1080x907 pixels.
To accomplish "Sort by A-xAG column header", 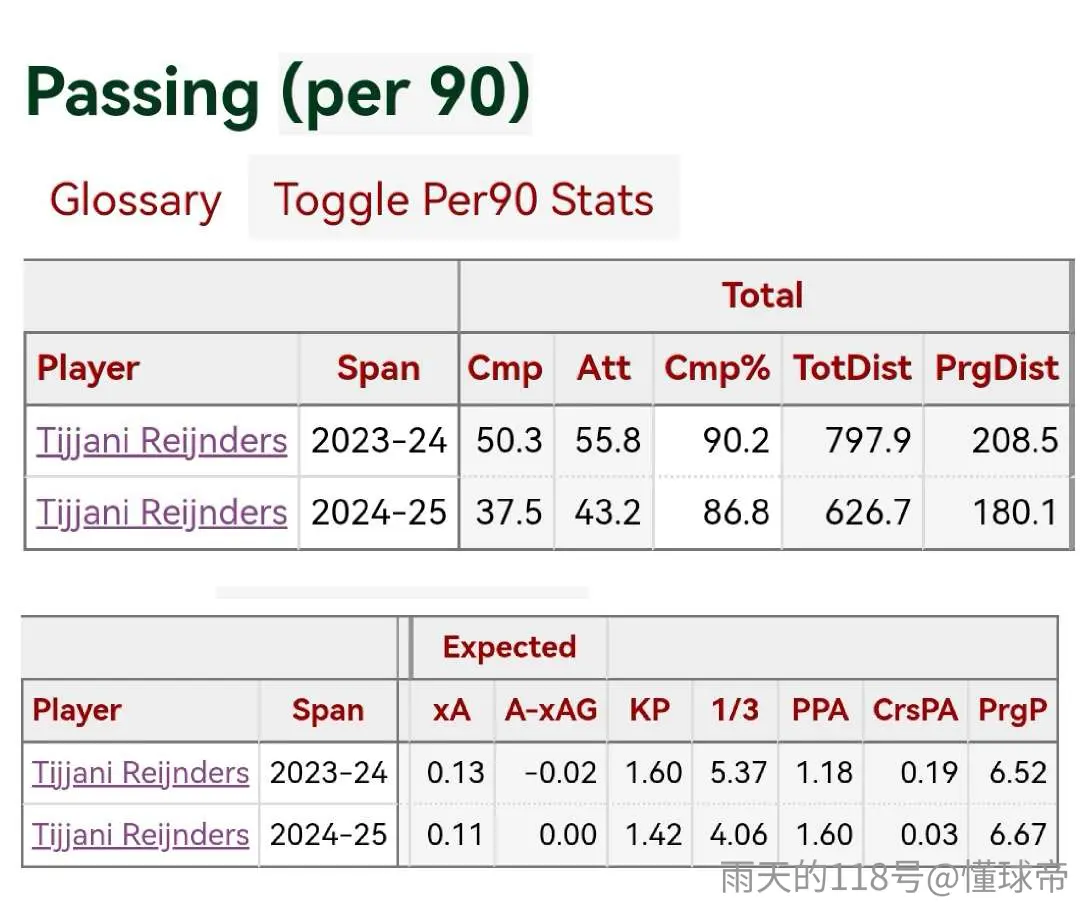I will pos(551,710).
